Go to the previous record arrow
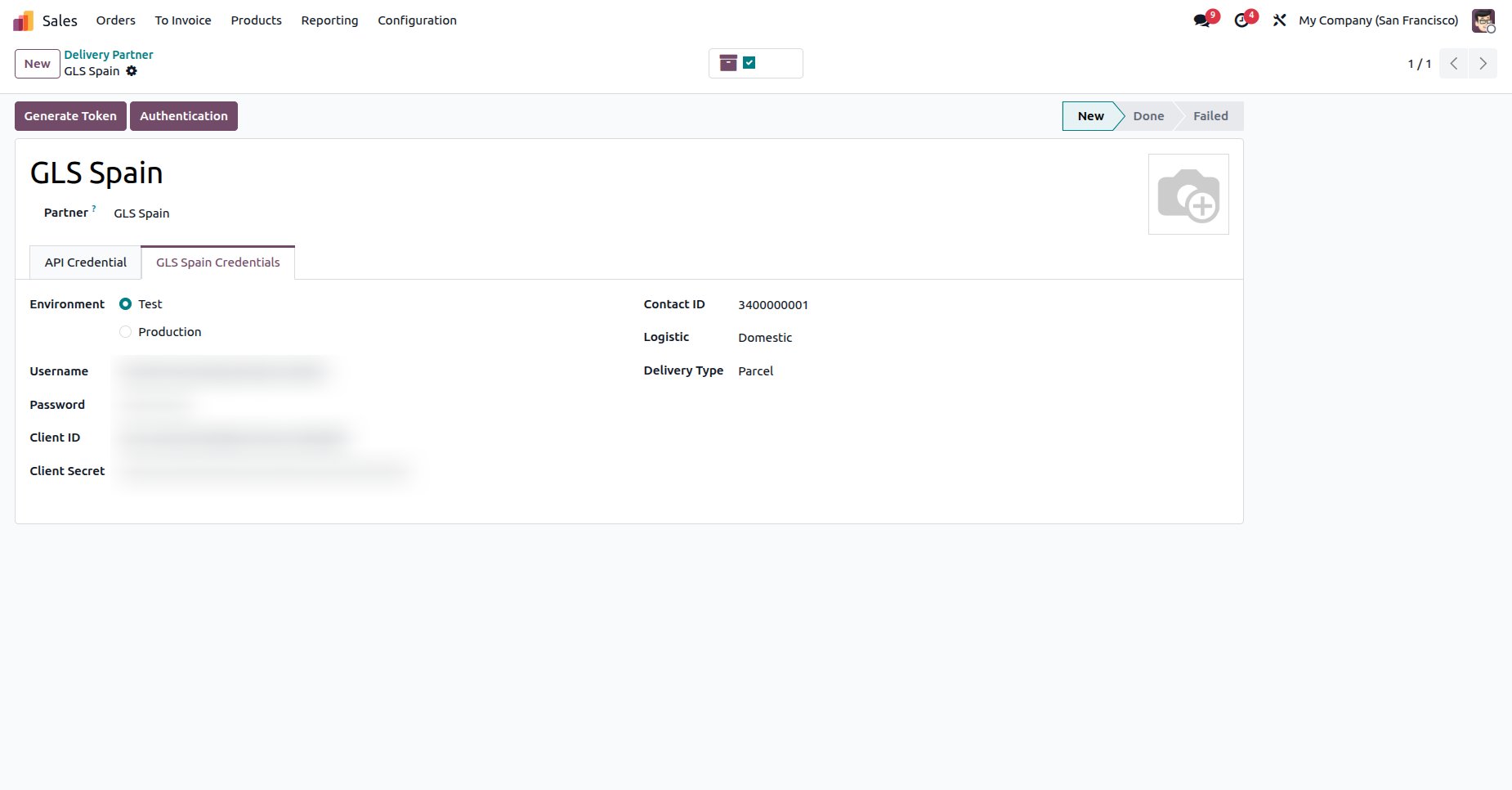Screen dimensions: 1512x790 pos(1454,64)
